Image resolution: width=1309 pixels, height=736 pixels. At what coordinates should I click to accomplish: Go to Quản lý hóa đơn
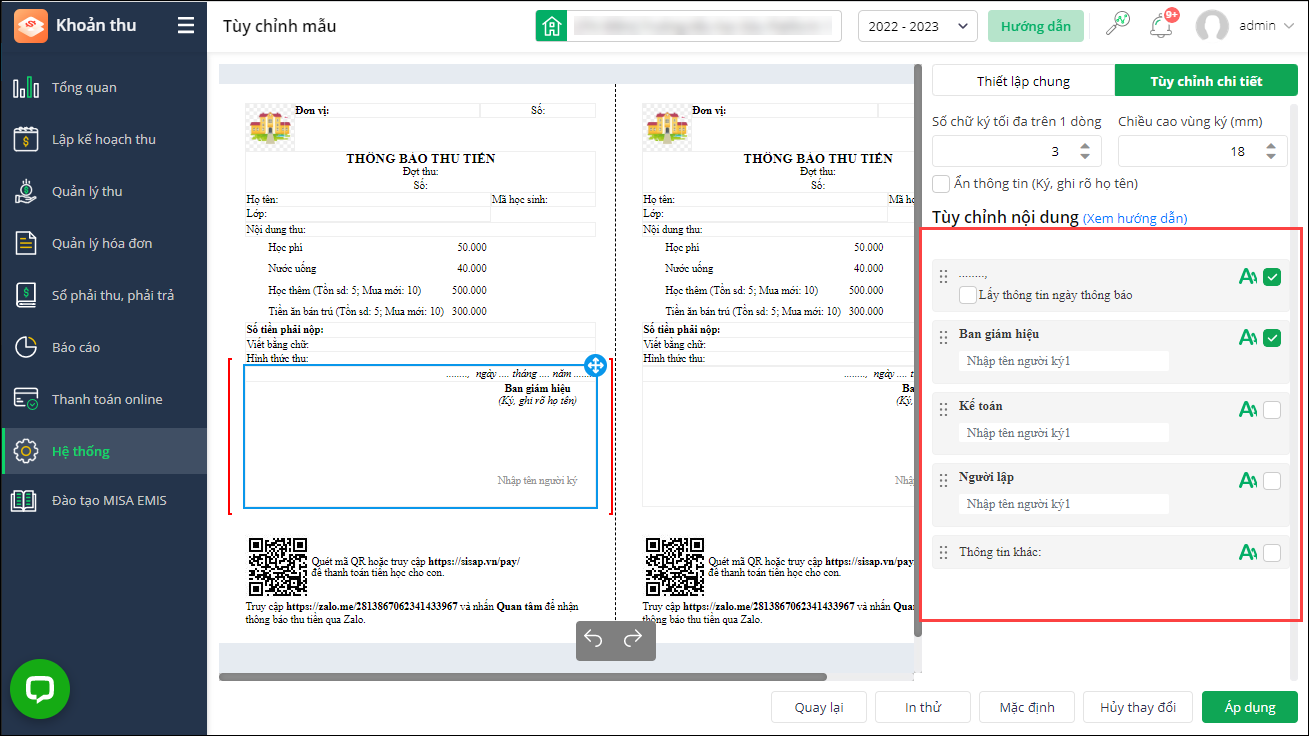pos(104,243)
